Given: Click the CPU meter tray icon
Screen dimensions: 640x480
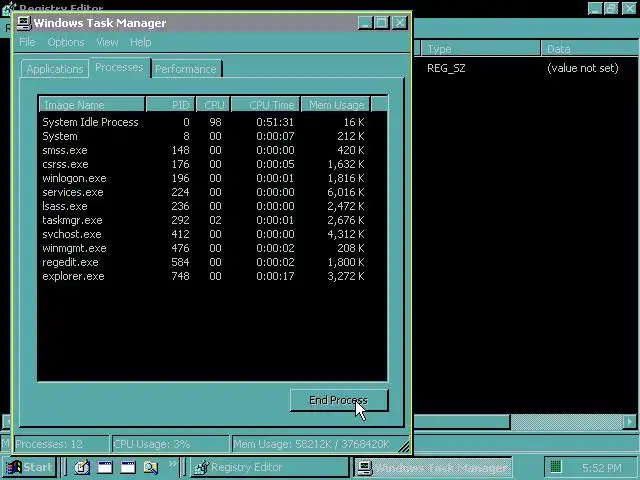Looking at the screenshot, I should point(556,467).
